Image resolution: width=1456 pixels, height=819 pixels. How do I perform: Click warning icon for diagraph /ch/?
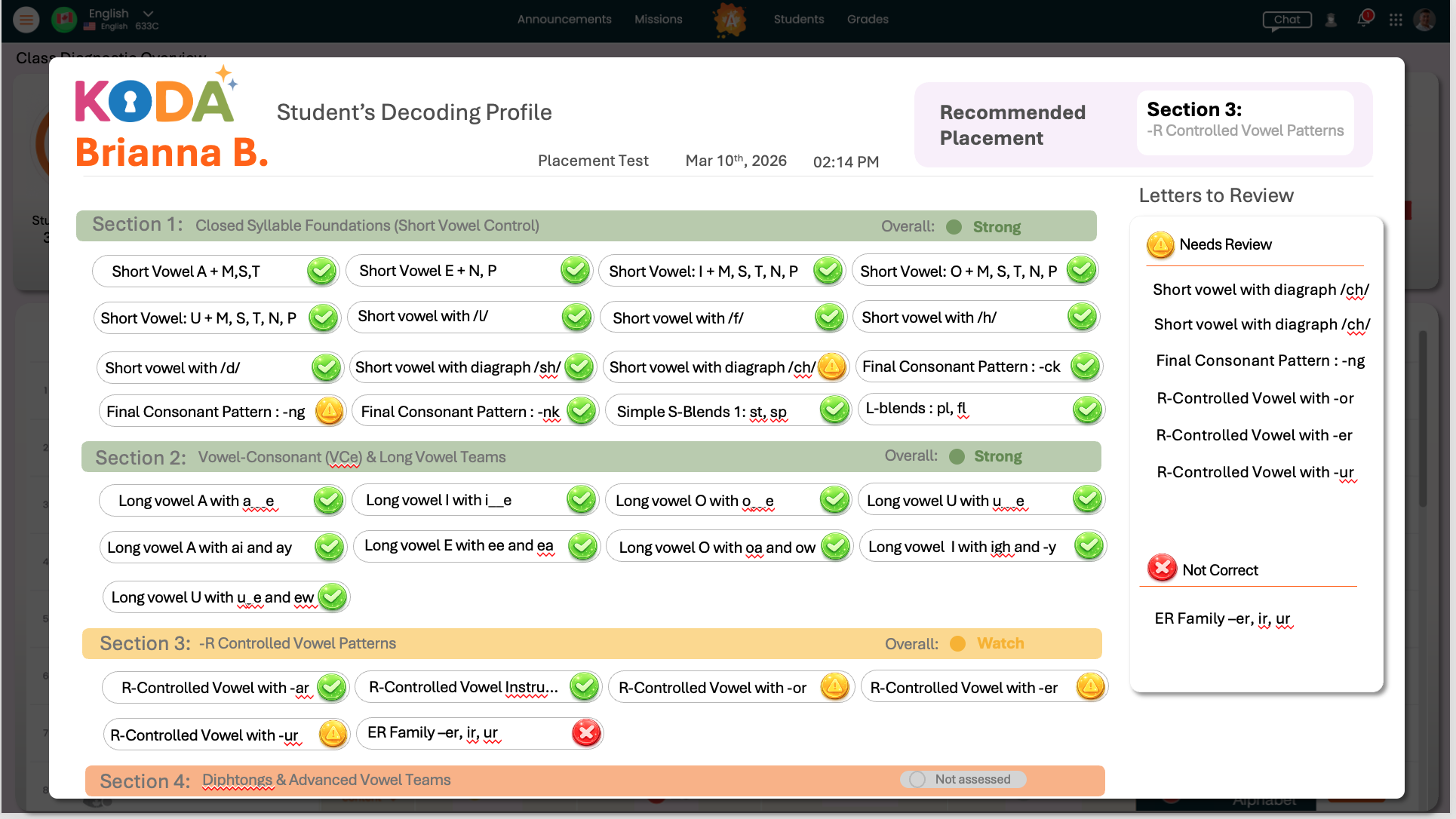coord(831,367)
